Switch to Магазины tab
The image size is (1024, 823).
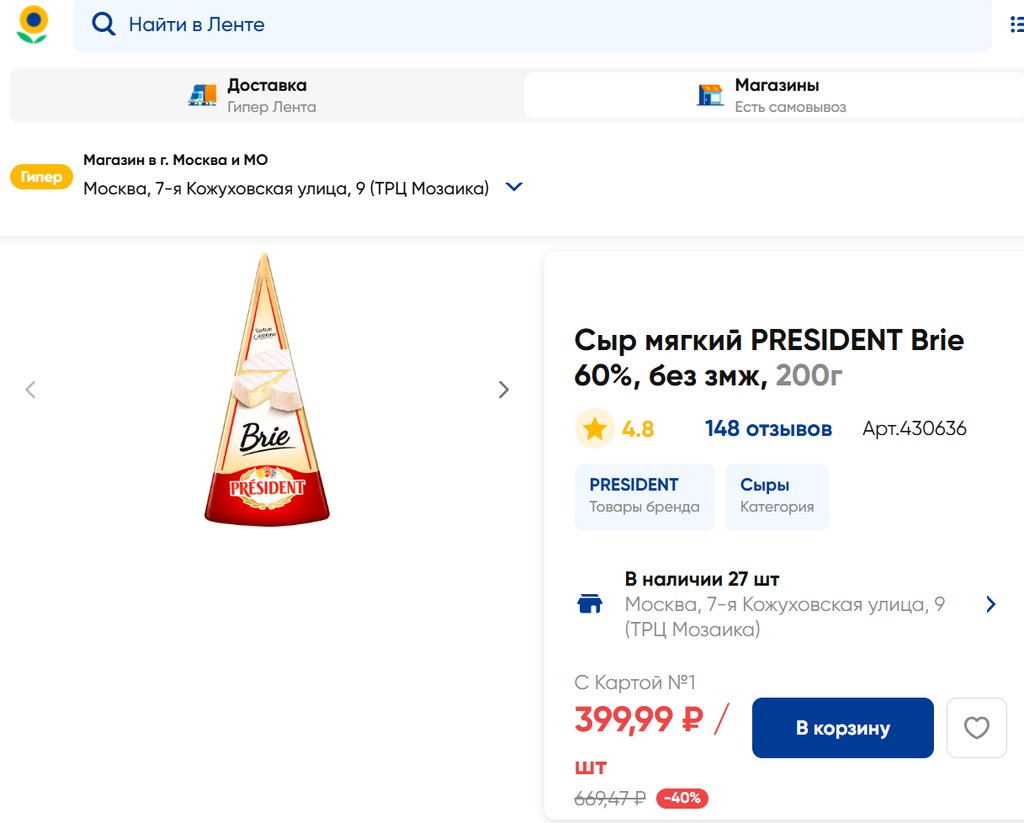coord(774,95)
